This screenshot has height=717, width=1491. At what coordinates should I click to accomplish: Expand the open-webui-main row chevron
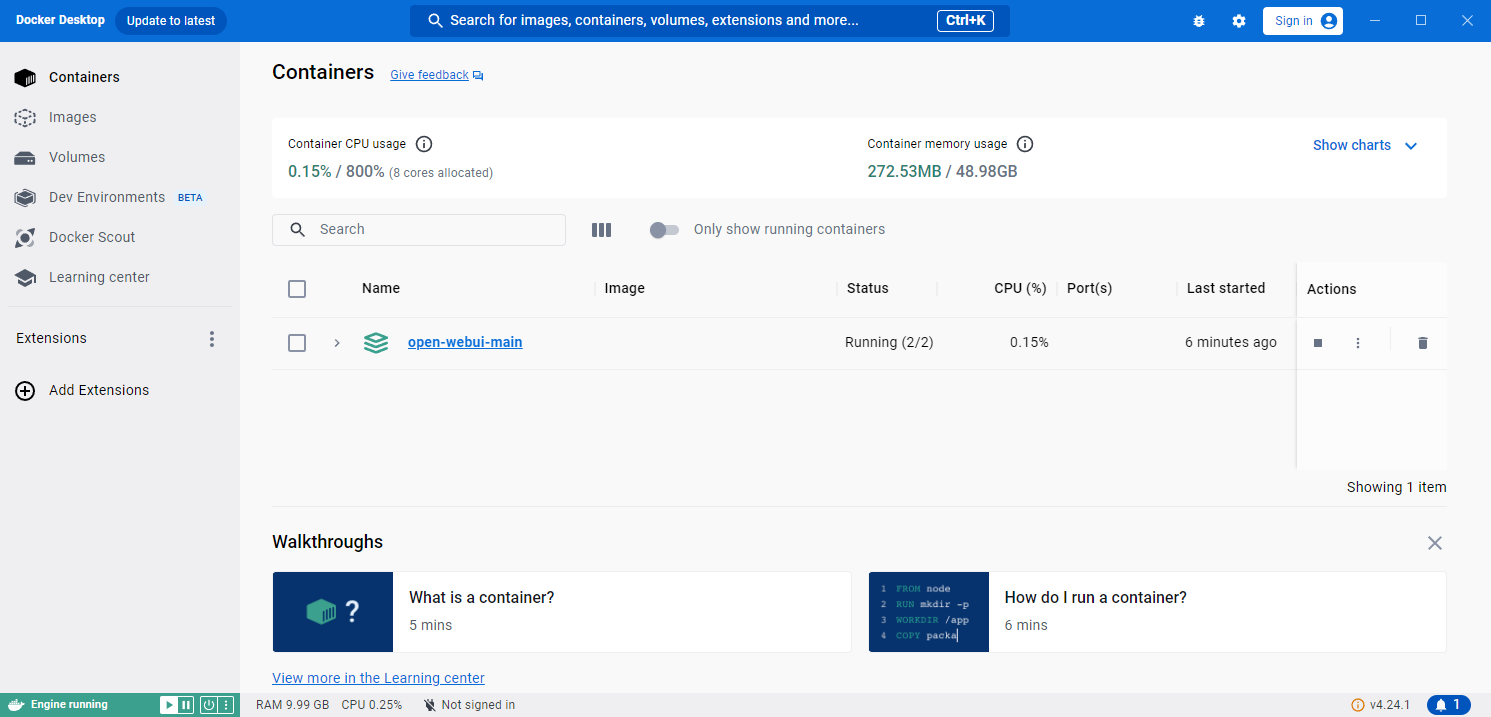pyautogui.click(x=337, y=343)
